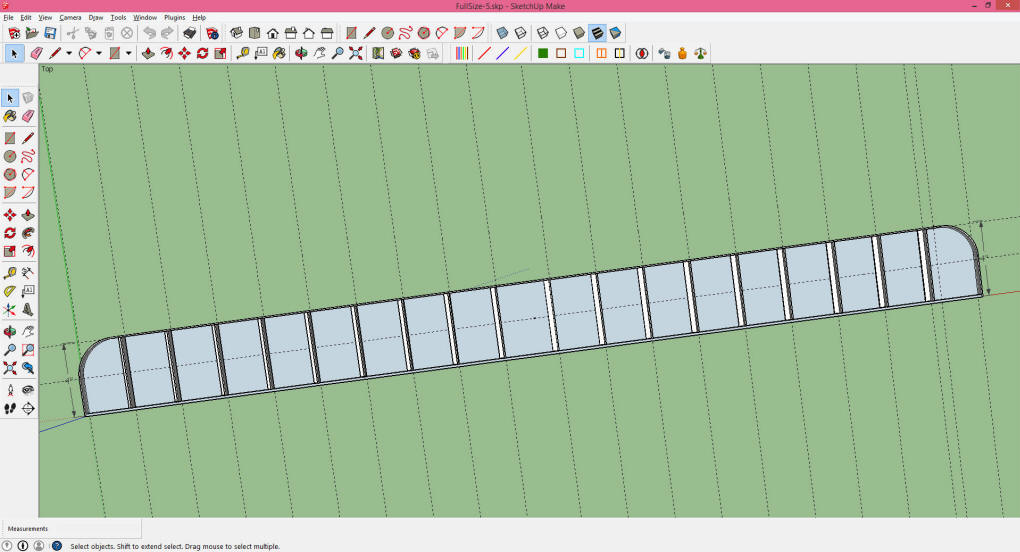
Task: Select the Freehand drawing tool in top toolbar
Action: pyautogui.click(x=405, y=33)
